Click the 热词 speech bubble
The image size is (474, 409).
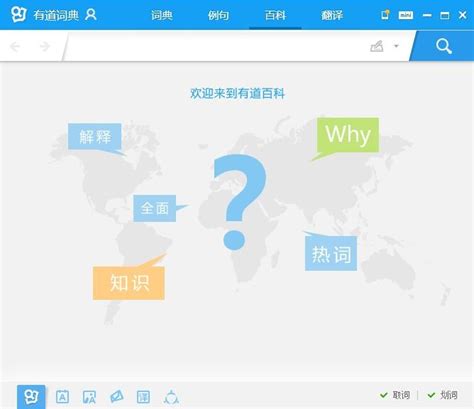click(331, 254)
